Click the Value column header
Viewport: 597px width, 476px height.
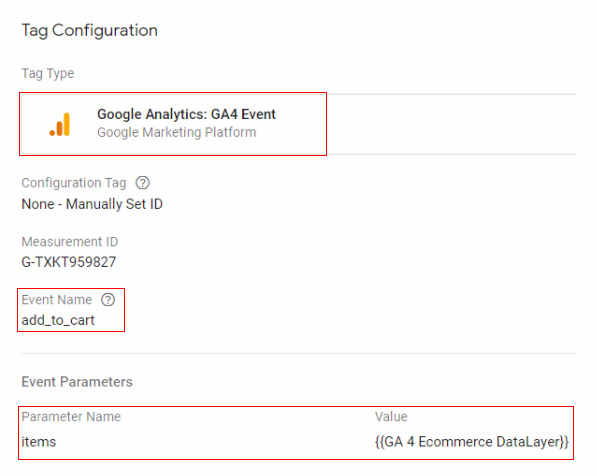[x=391, y=417]
